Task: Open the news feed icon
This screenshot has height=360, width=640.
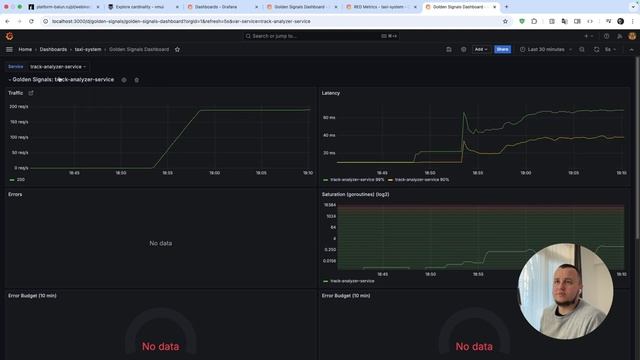Action: (x=620, y=36)
